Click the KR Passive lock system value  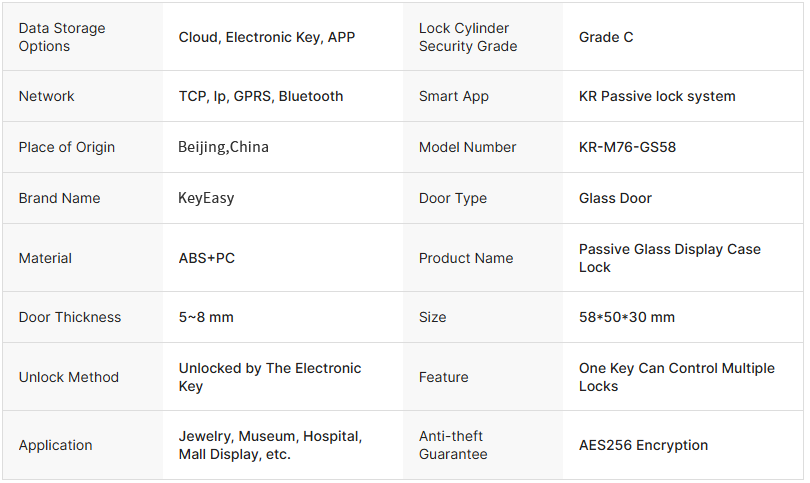656,96
